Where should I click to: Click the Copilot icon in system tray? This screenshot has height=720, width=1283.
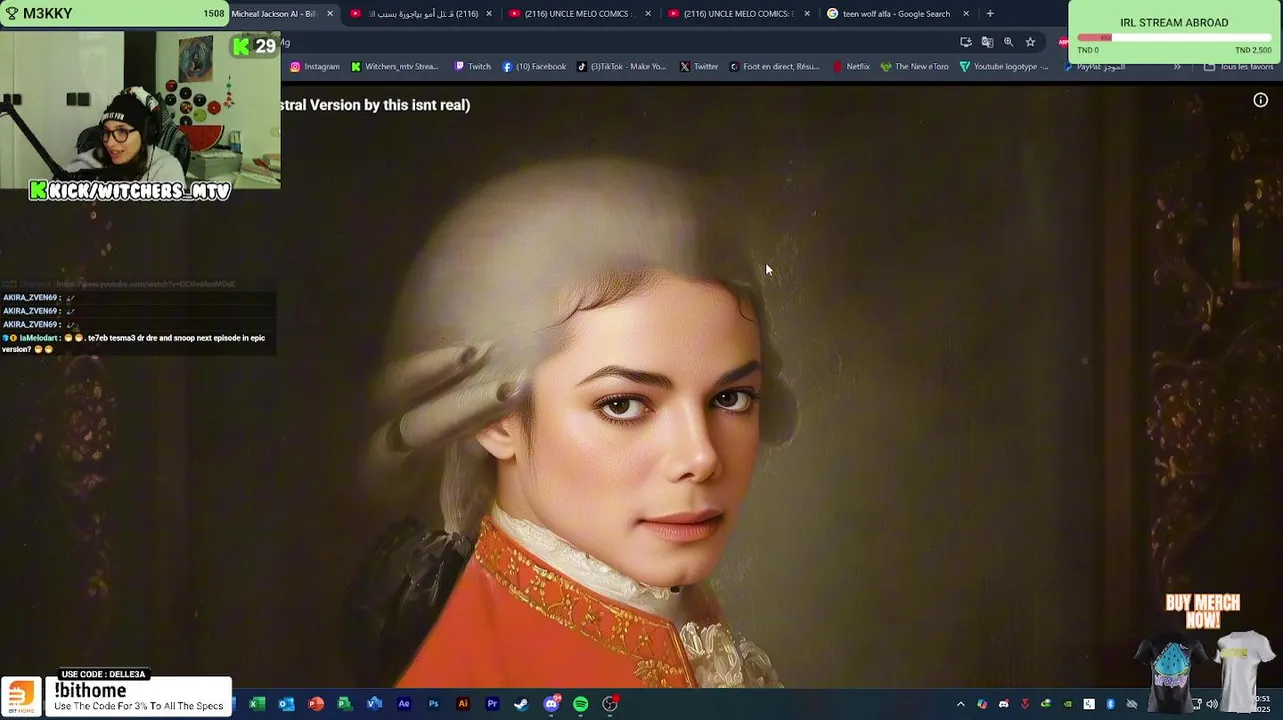coord(982,704)
